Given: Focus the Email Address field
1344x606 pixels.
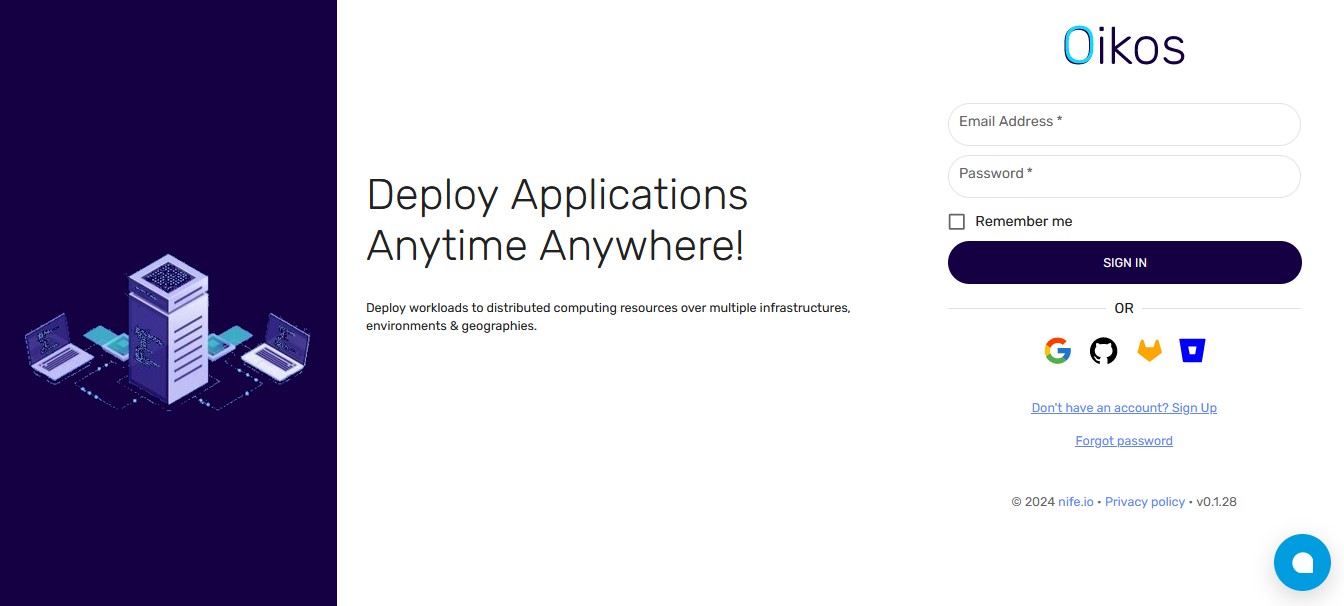Looking at the screenshot, I should click(1124, 125).
